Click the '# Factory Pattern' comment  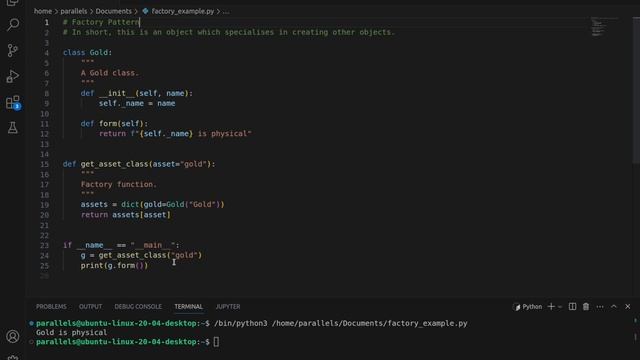pyautogui.click(x=101, y=22)
